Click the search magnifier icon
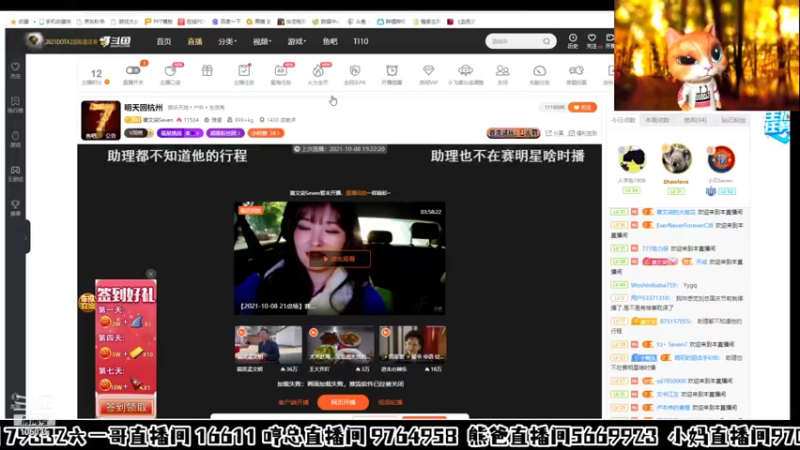 click(x=547, y=41)
